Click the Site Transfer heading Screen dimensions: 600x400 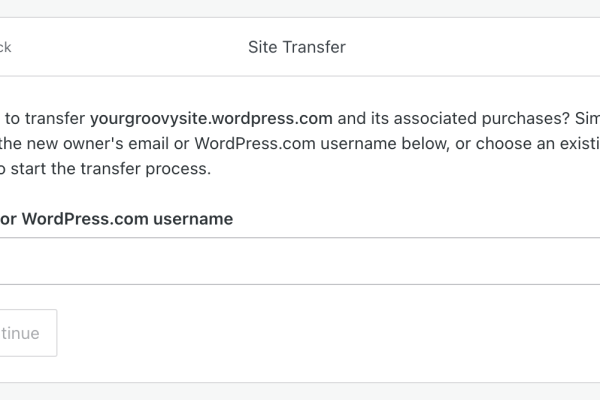(x=296, y=47)
